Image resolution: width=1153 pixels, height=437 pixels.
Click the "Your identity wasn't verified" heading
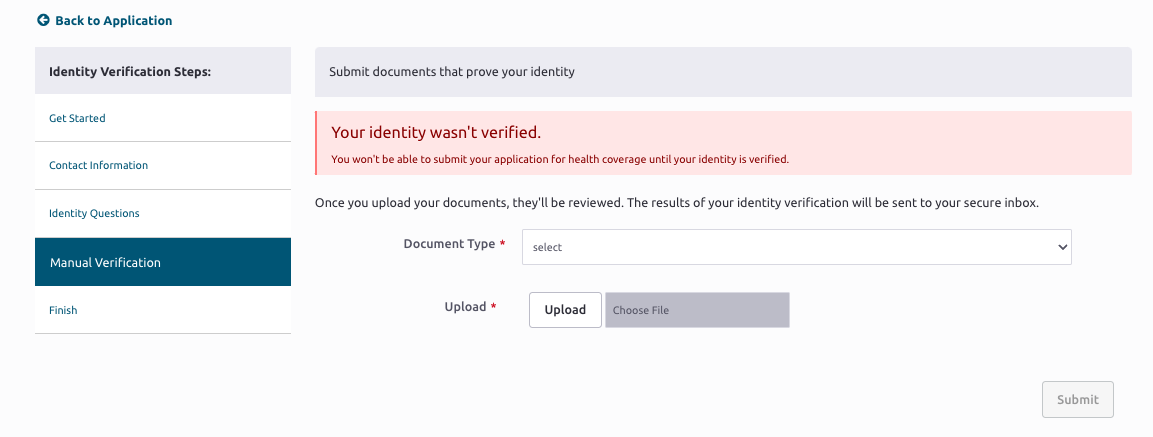436,132
